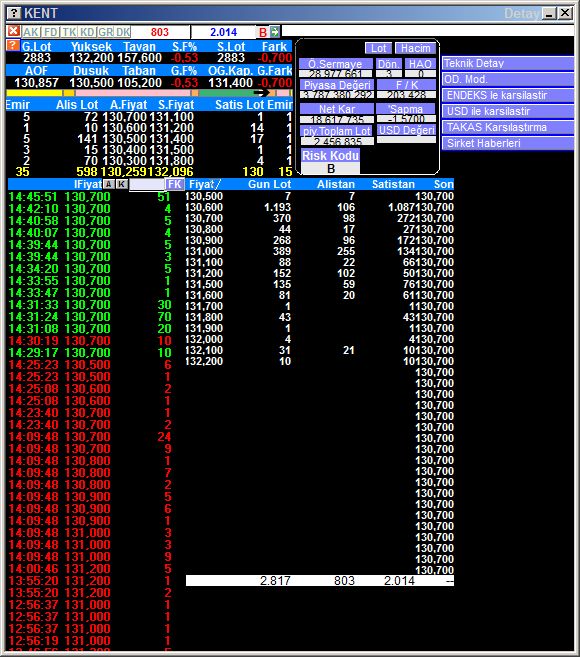Switch to the Hacim tab
This screenshot has height=657, width=580.
coord(415,48)
